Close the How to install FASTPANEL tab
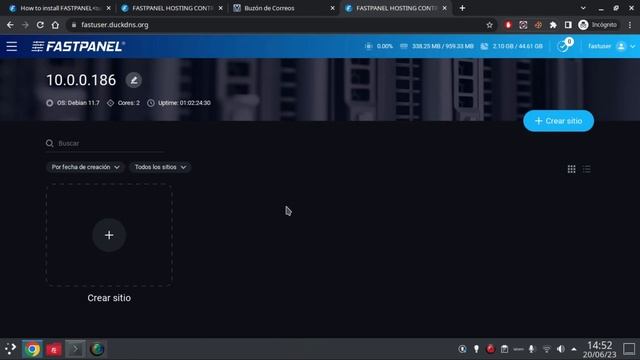640x360 pixels. (x=108, y=8)
